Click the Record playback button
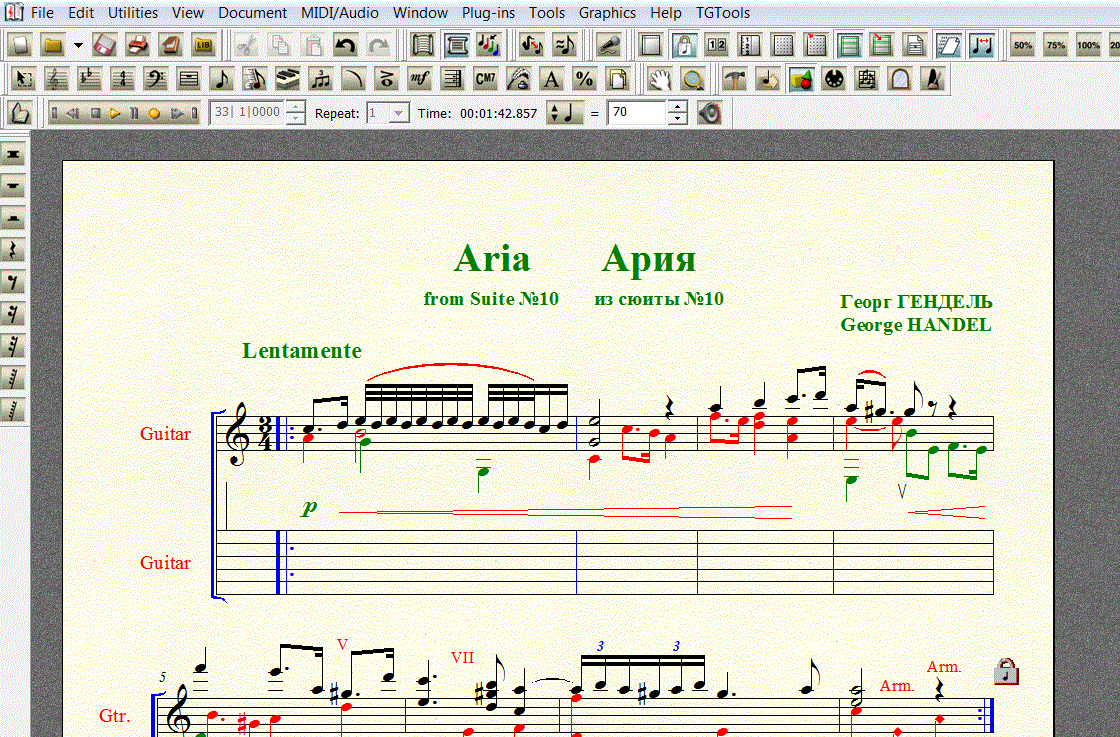Image resolution: width=1120 pixels, height=737 pixels. coord(154,114)
